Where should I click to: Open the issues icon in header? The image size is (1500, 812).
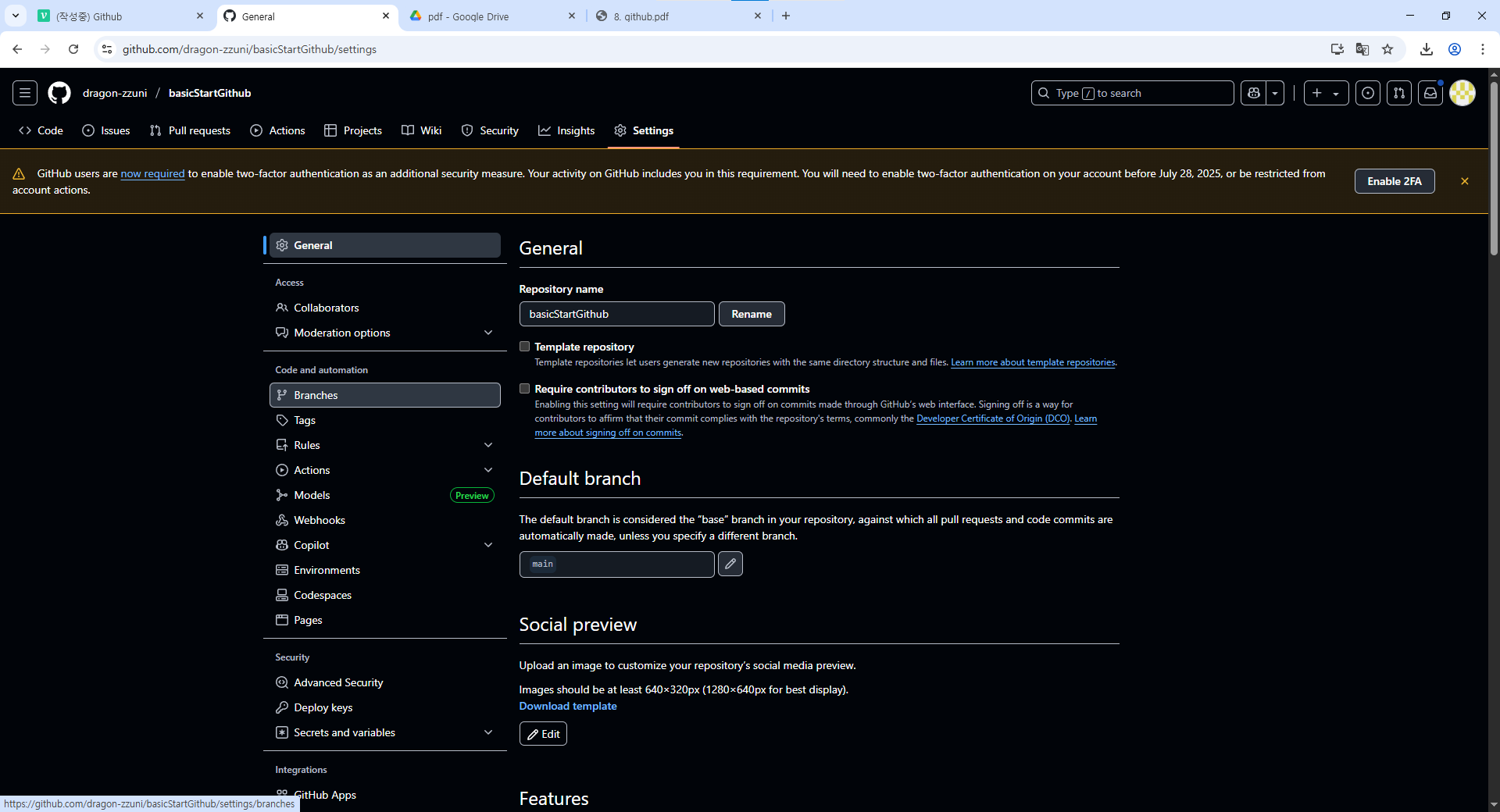(1368, 93)
